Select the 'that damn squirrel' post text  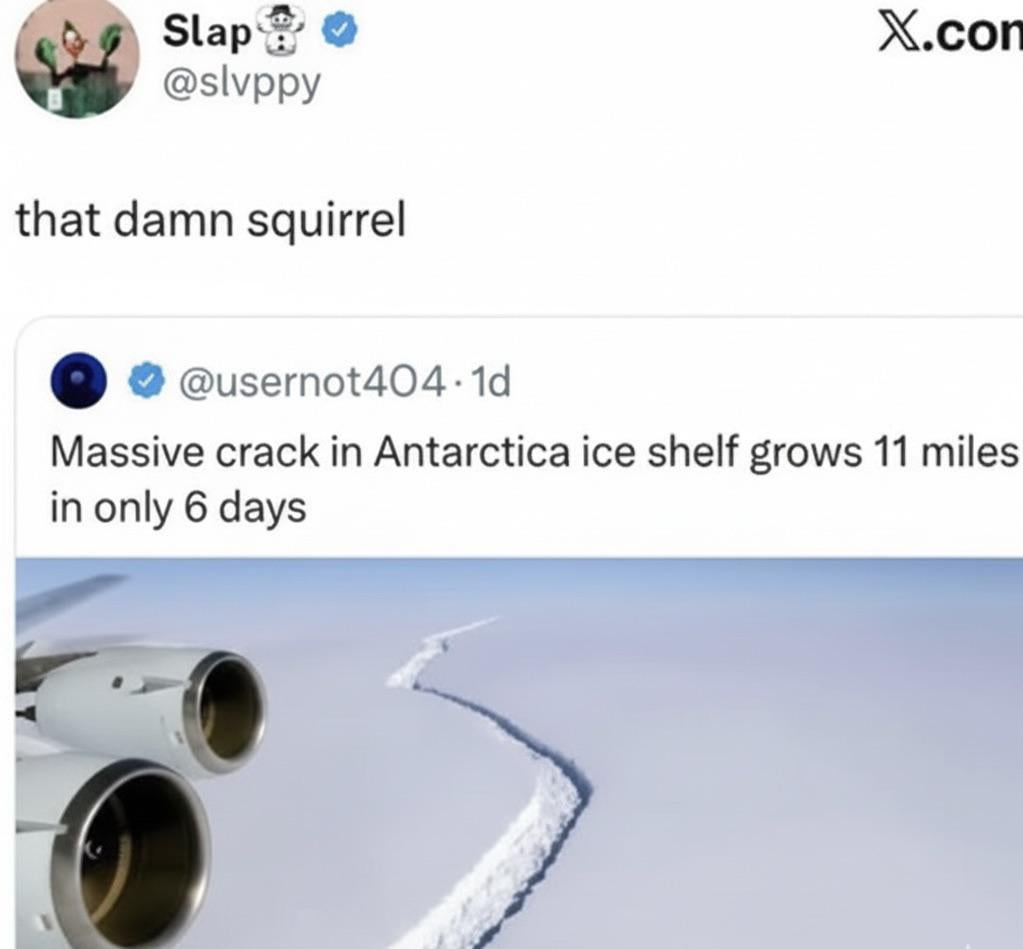[211, 220]
